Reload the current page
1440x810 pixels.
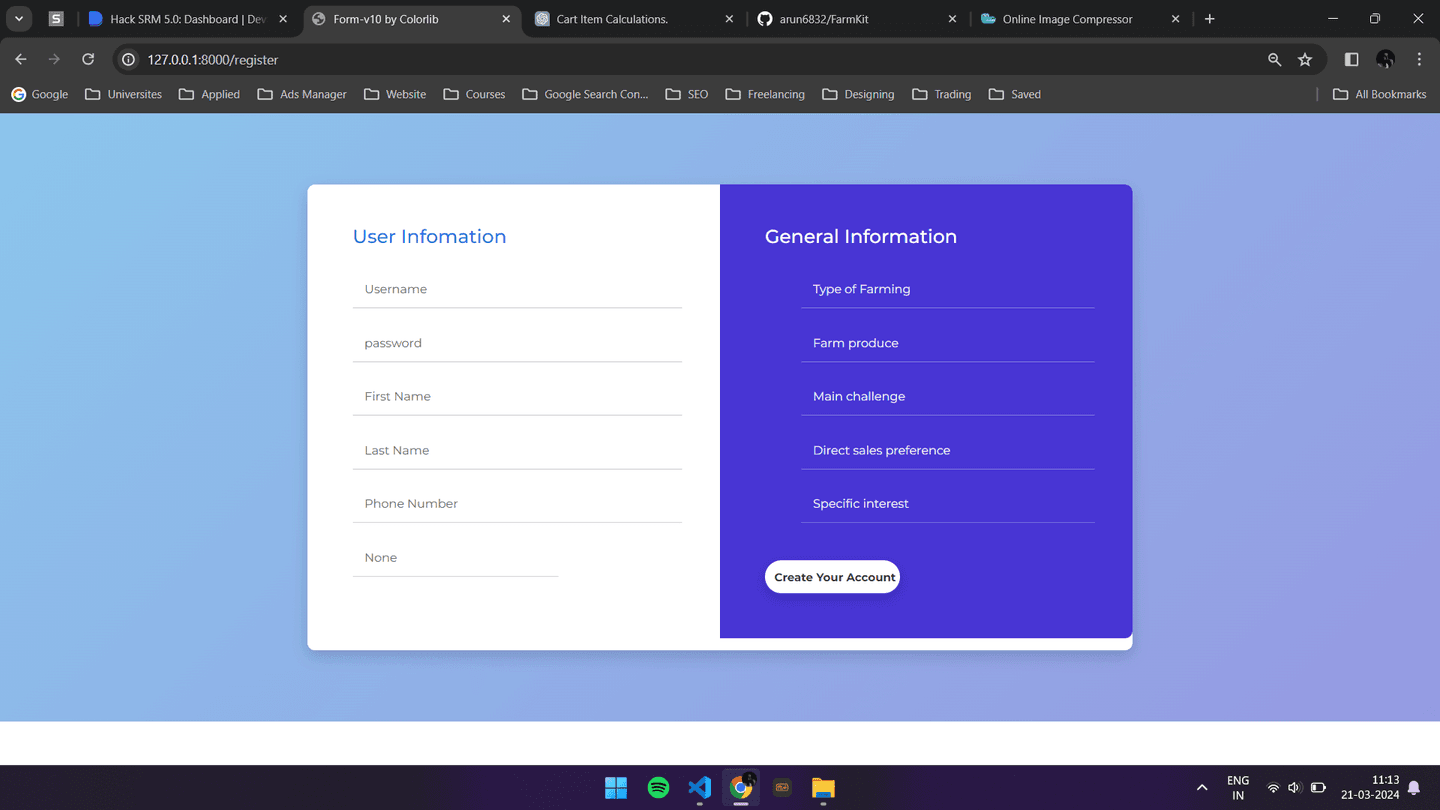[x=88, y=60]
